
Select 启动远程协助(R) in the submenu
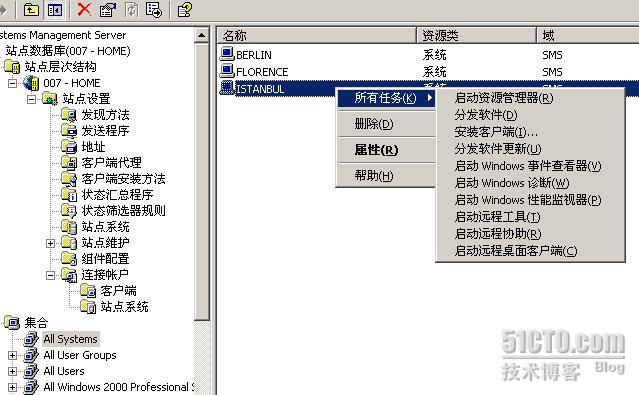pos(530,234)
